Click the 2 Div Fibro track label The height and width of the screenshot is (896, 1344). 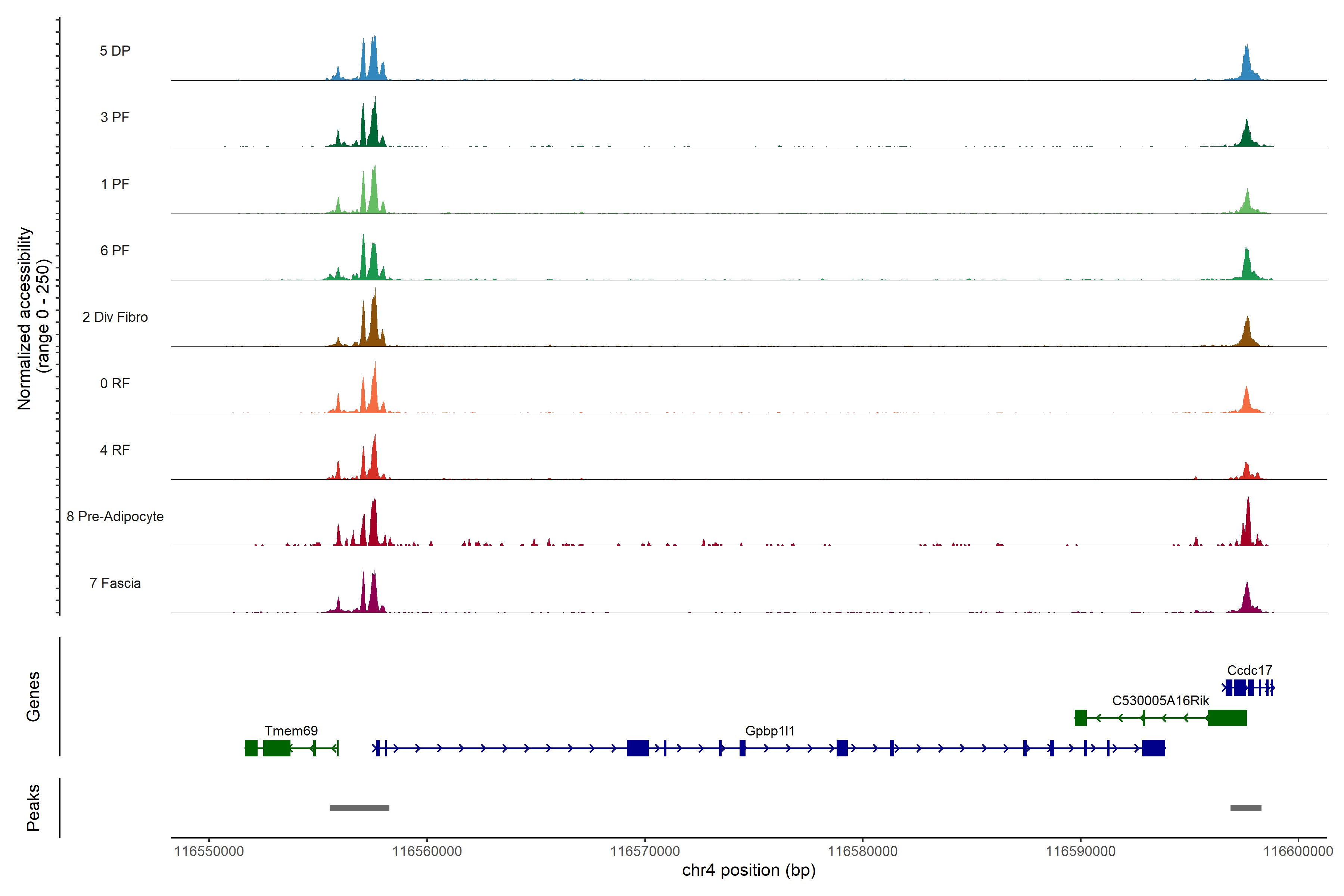(115, 317)
